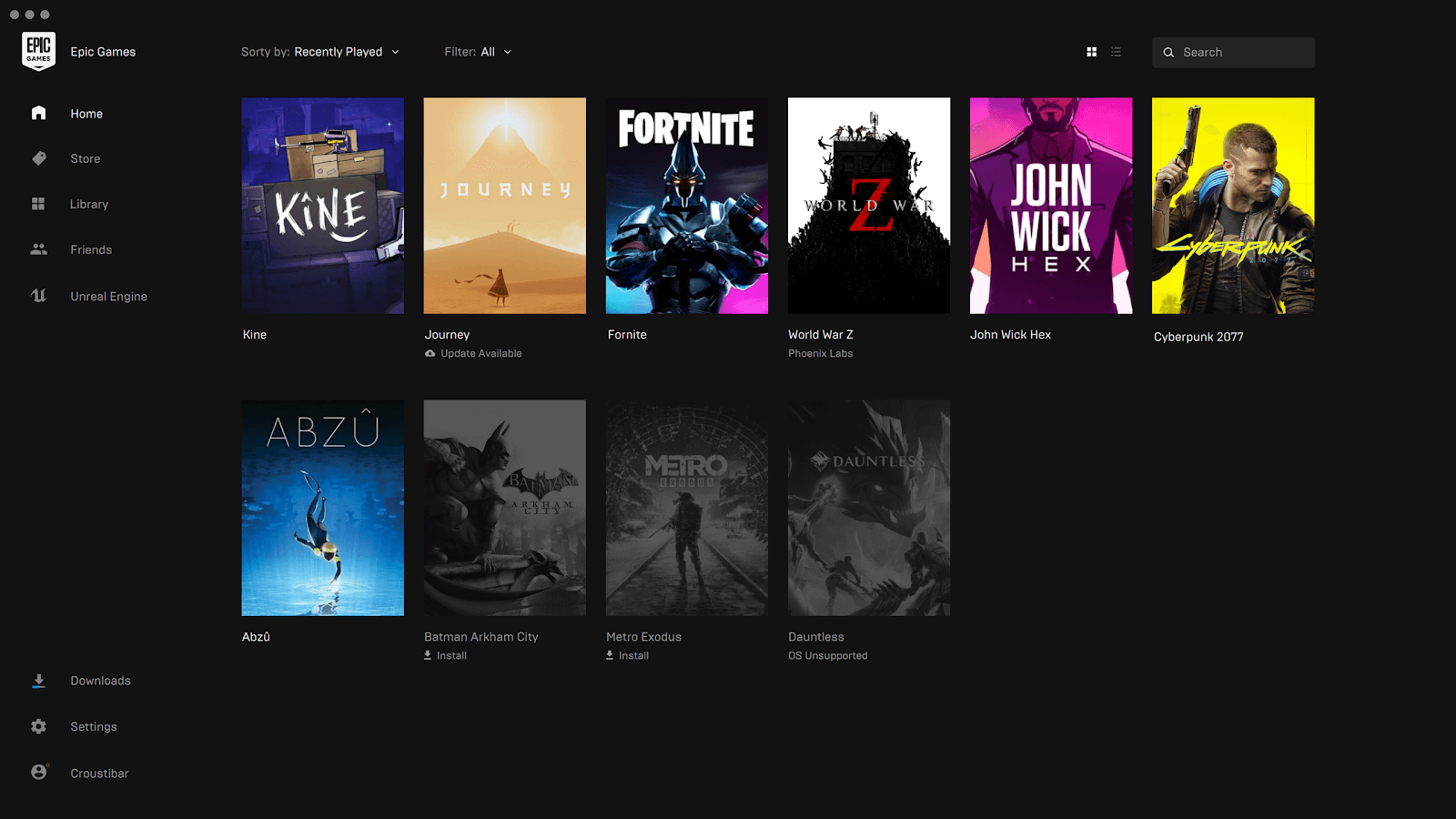Viewport: 1456px width, 819px height.
Task: Click the Epic Games logo
Action: click(x=38, y=51)
